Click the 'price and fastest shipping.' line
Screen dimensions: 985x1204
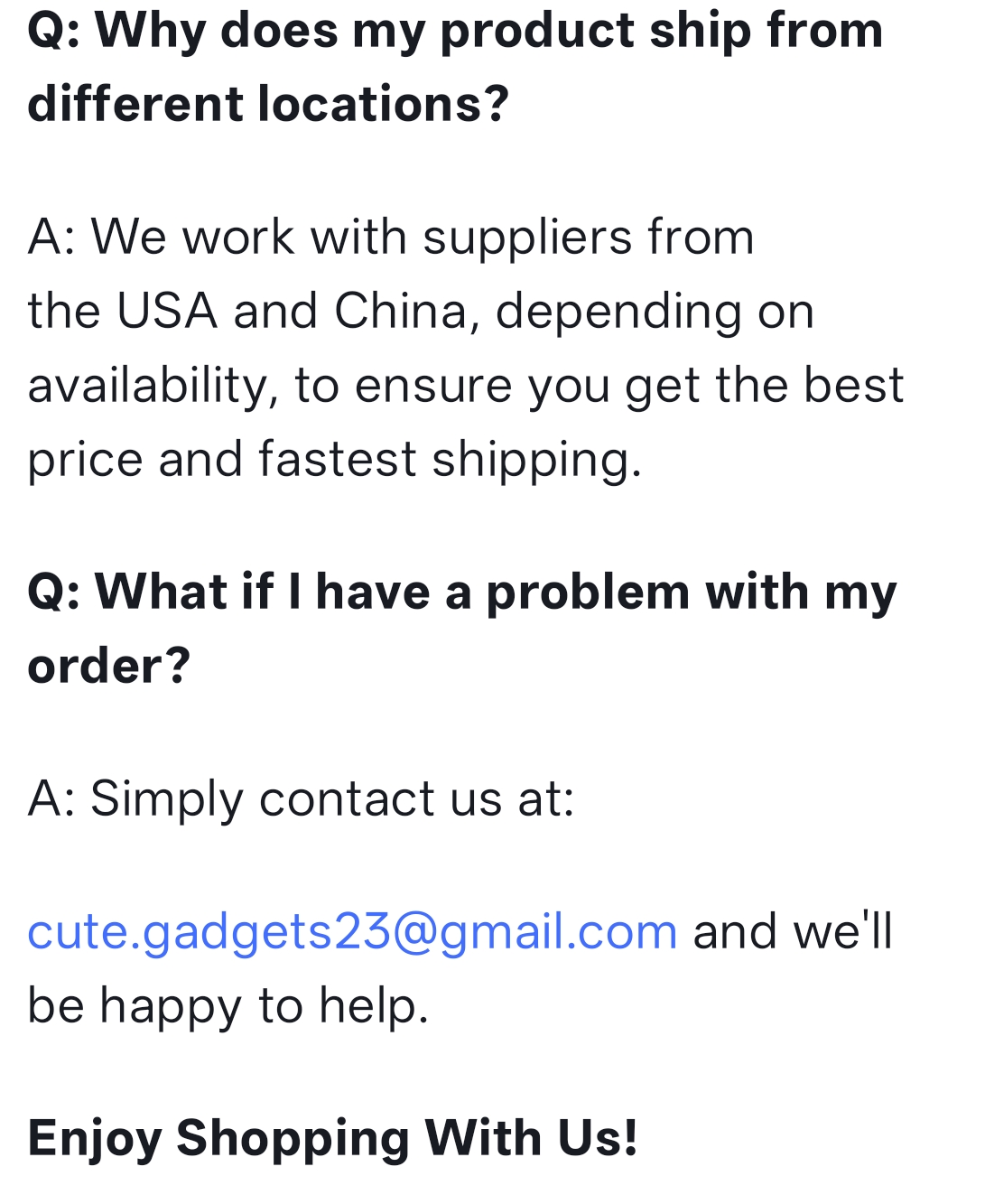(x=334, y=459)
